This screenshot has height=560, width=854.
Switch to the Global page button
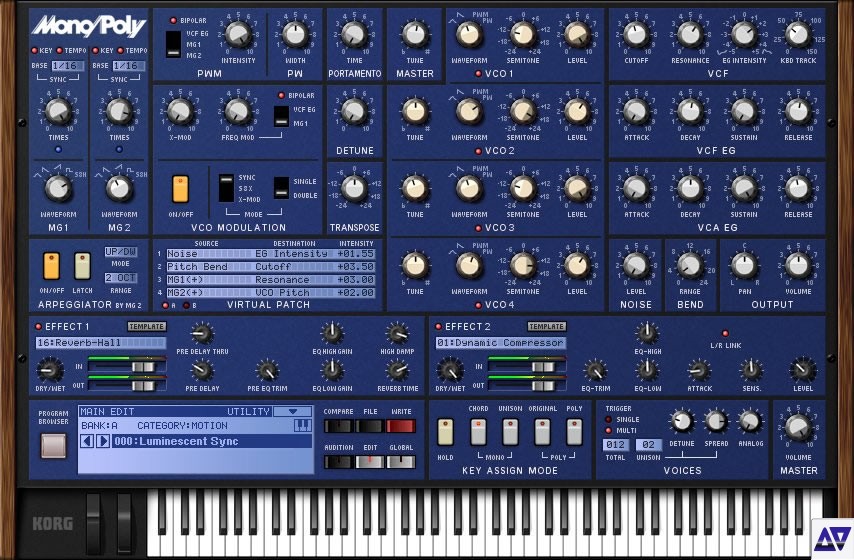[x=401, y=462]
